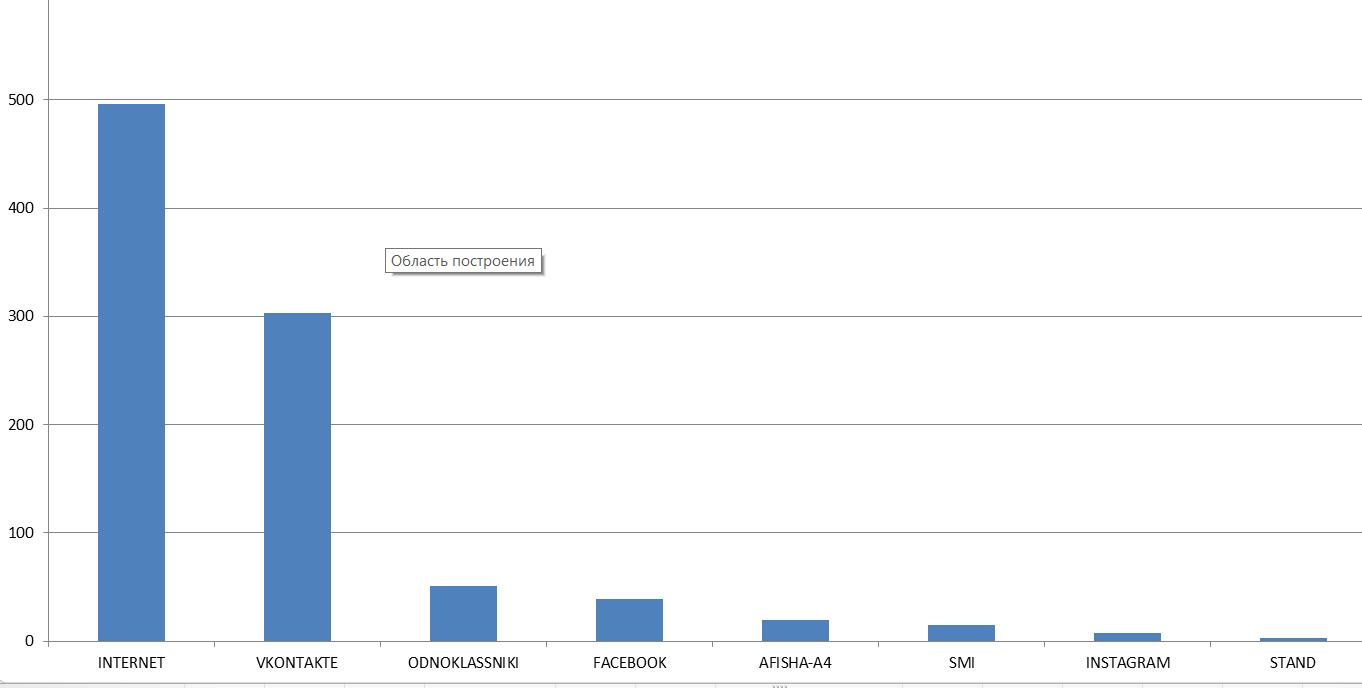
Task: Select the SMI label under the axis
Action: coord(961,663)
